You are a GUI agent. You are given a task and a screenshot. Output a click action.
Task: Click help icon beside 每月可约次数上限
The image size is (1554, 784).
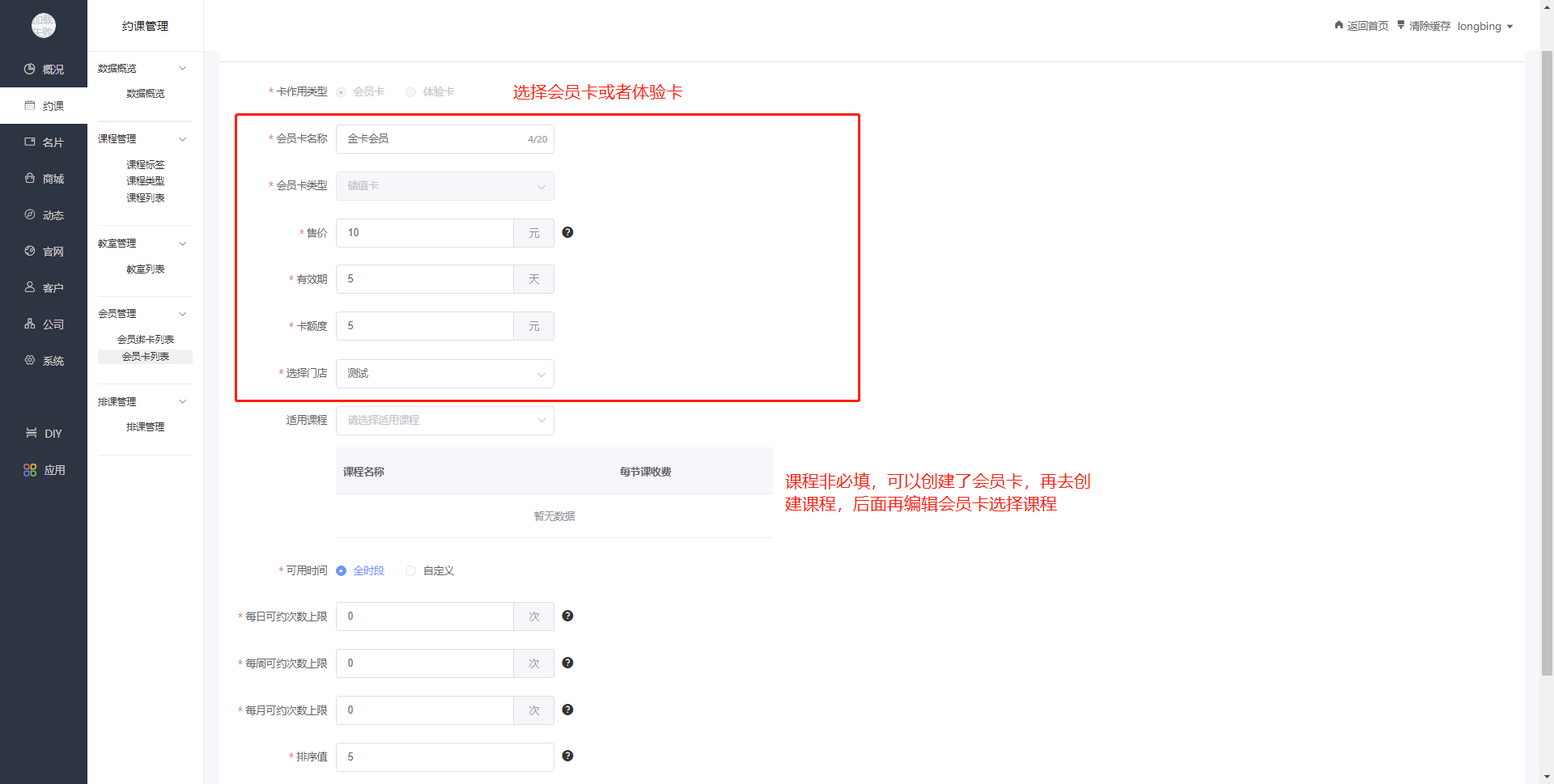coord(567,710)
